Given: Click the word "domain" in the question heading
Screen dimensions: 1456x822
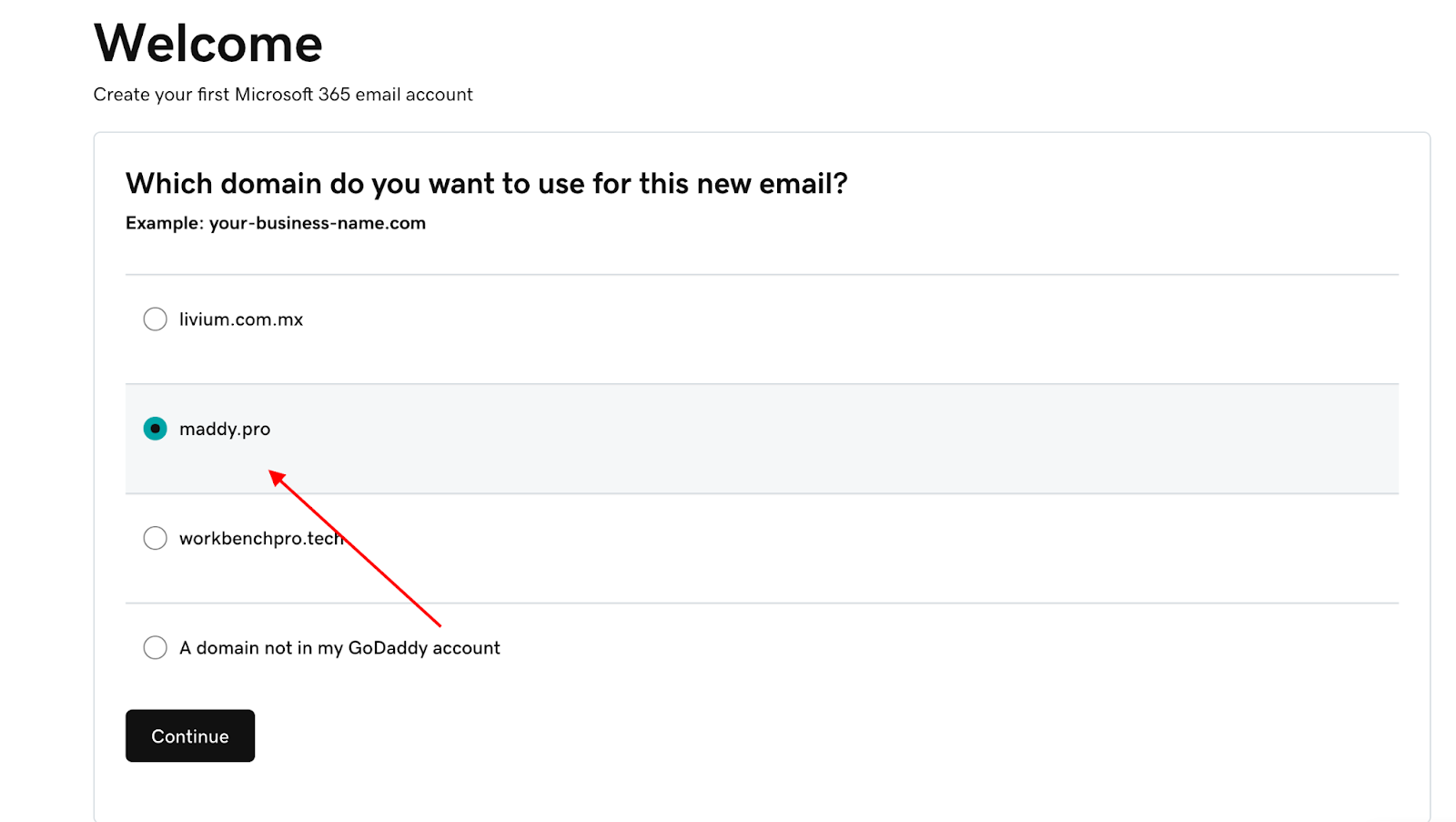Looking at the screenshot, I should coord(270,184).
